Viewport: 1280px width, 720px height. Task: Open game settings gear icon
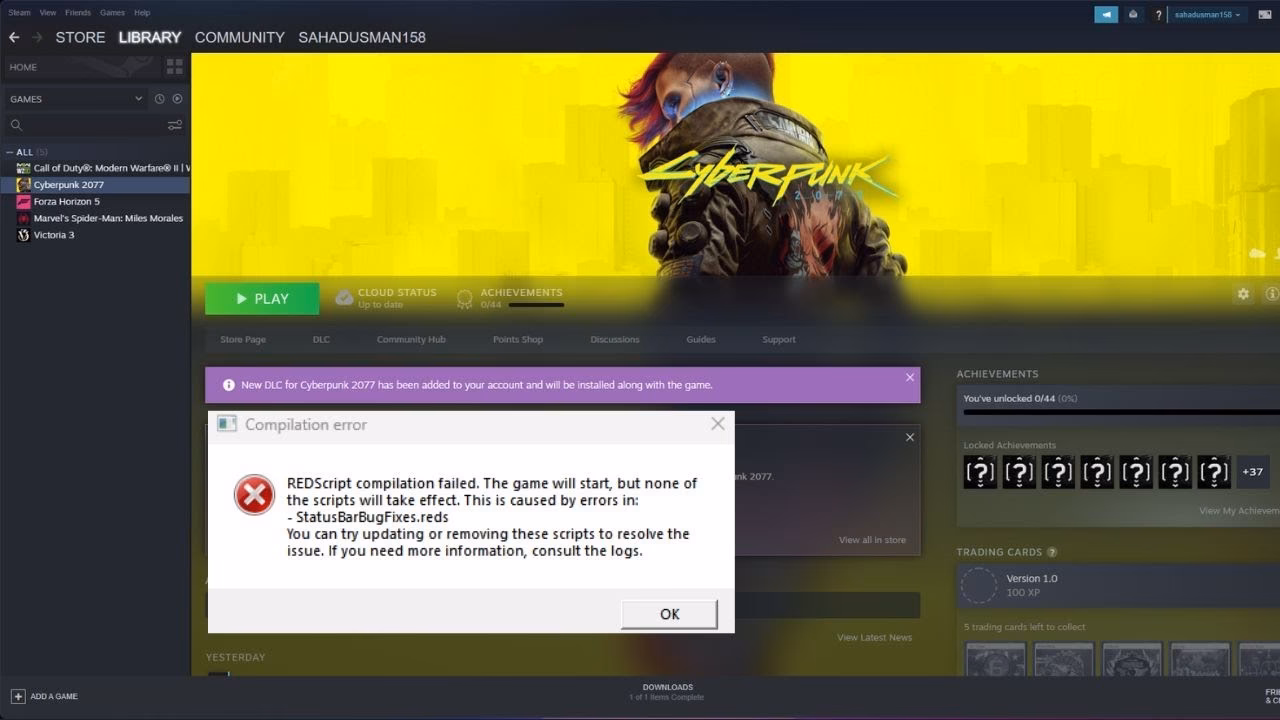pos(1243,294)
